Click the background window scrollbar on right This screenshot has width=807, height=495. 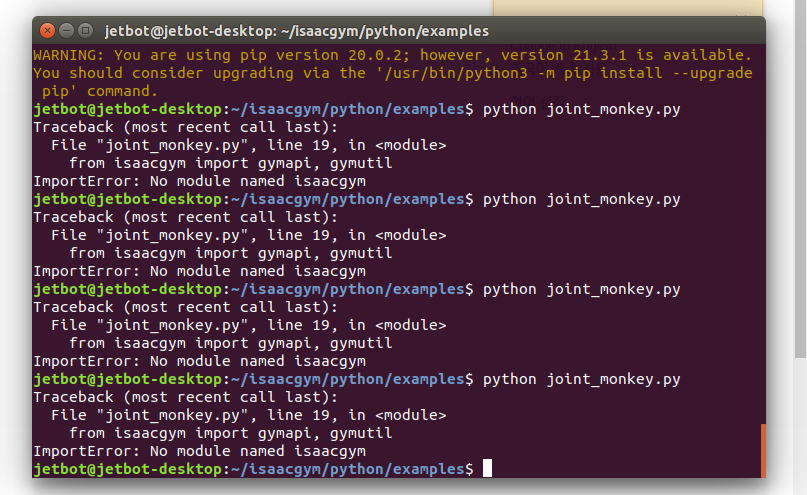tap(800, 180)
